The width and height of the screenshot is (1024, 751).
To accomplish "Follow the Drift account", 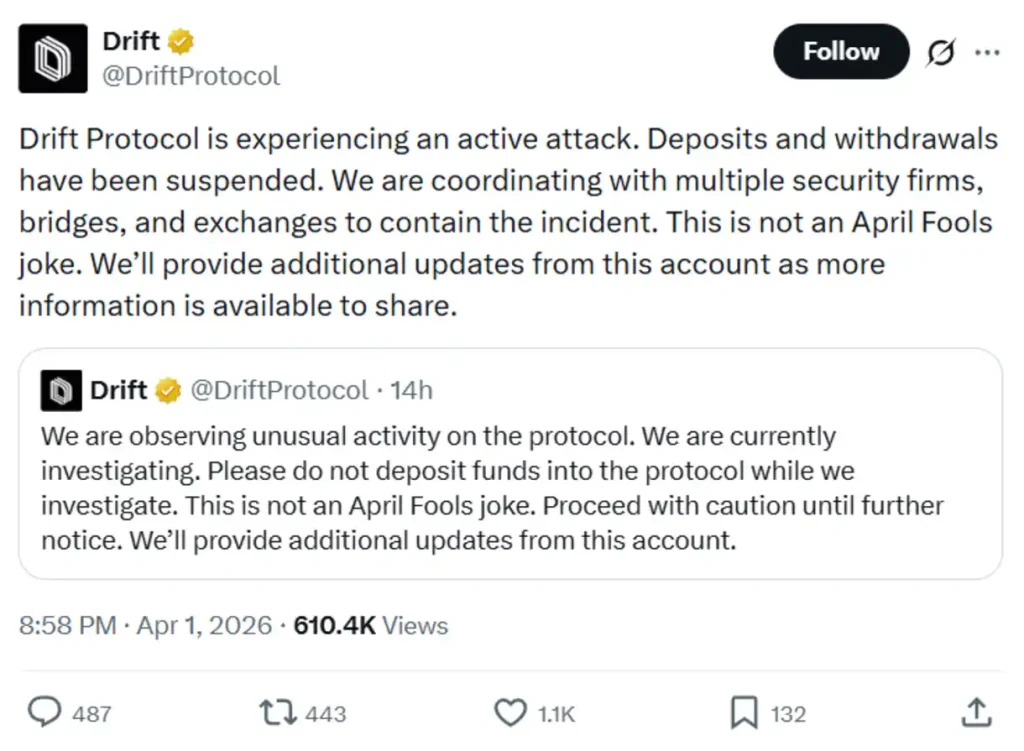I will [x=841, y=51].
